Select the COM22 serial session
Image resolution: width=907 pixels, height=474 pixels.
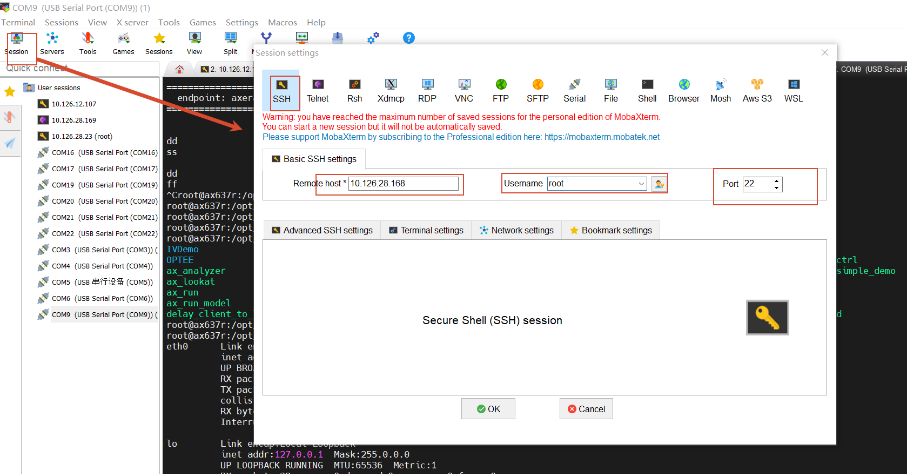coord(98,234)
